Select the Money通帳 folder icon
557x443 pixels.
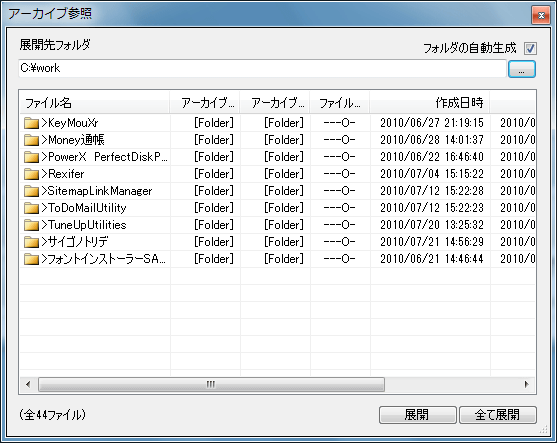[31, 140]
